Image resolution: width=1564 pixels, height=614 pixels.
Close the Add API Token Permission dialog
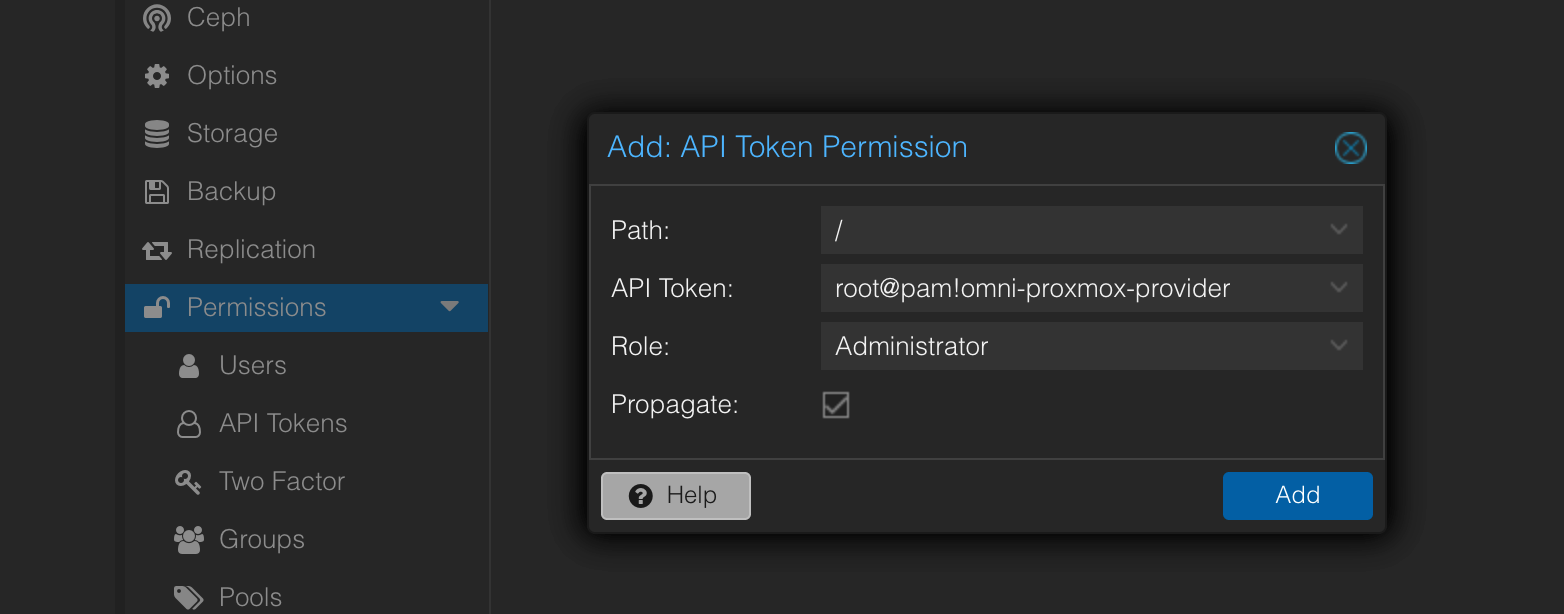pyautogui.click(x=1350, y=147)
